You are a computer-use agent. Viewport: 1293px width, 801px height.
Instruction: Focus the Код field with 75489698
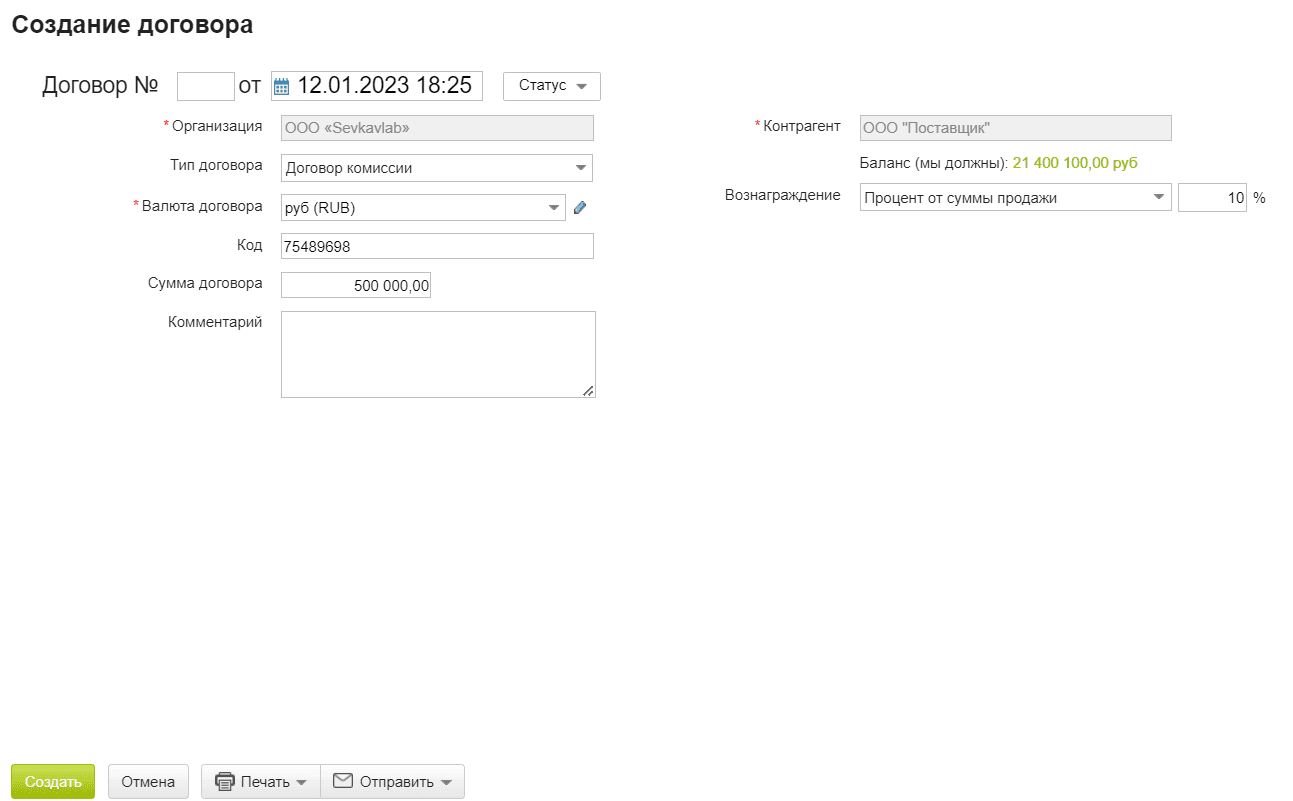tap(437, 246)
